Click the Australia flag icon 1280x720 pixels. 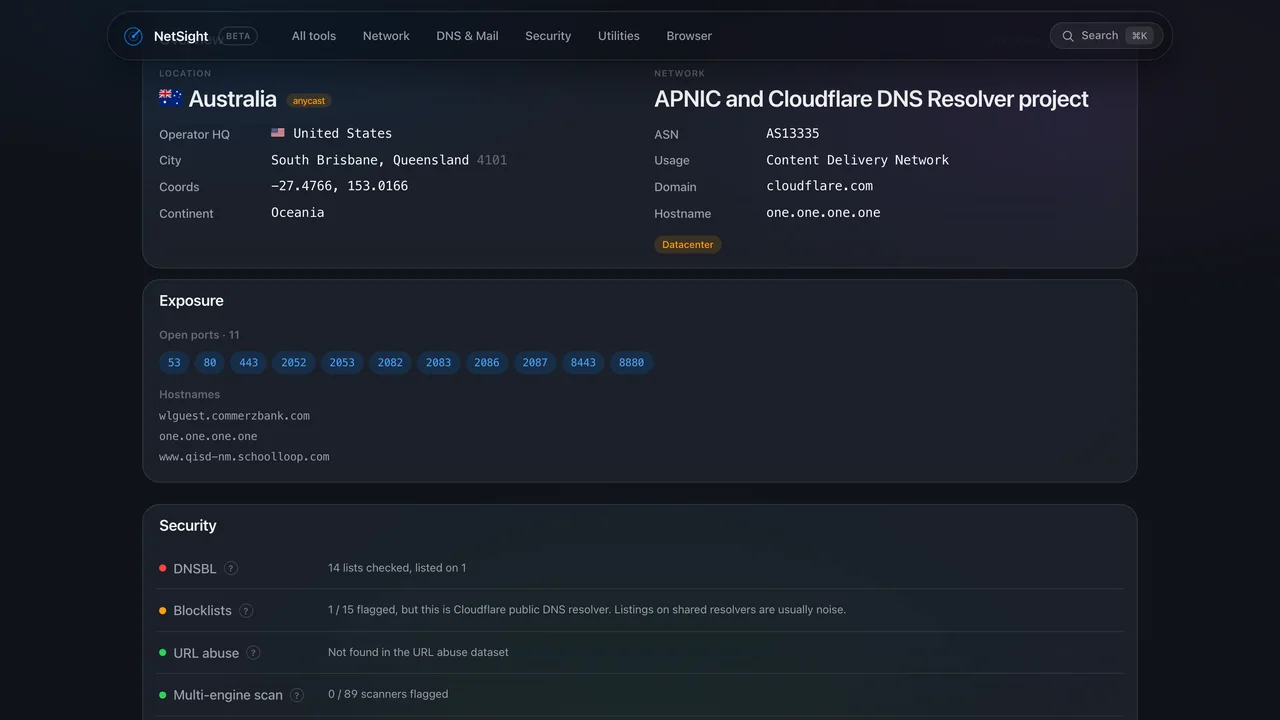(170, 98)
